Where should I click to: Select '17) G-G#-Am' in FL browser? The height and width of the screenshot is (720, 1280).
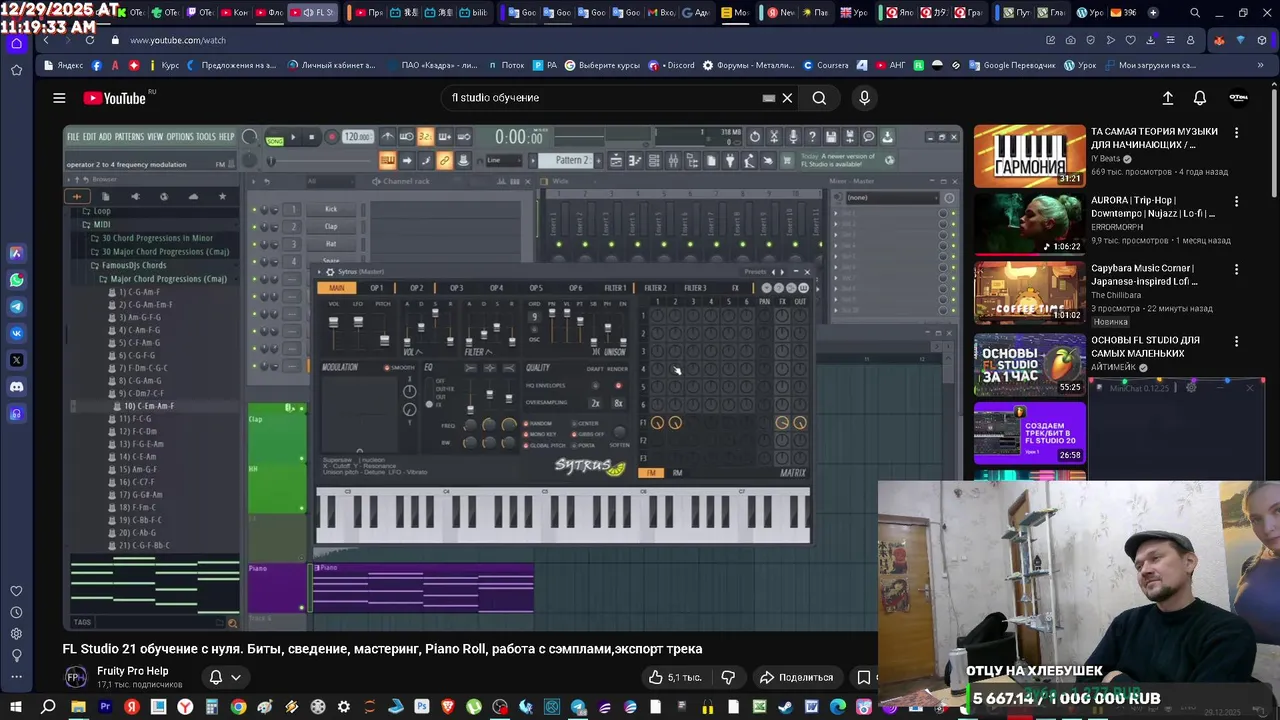click(139, 495)
